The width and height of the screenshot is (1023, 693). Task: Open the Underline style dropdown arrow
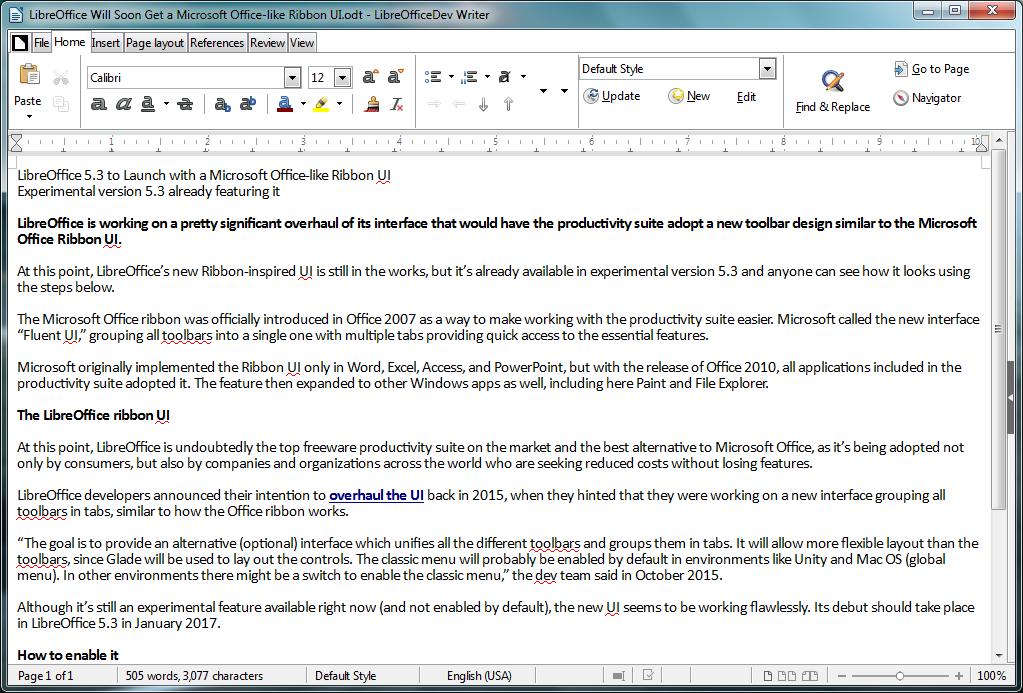[166, 104]
